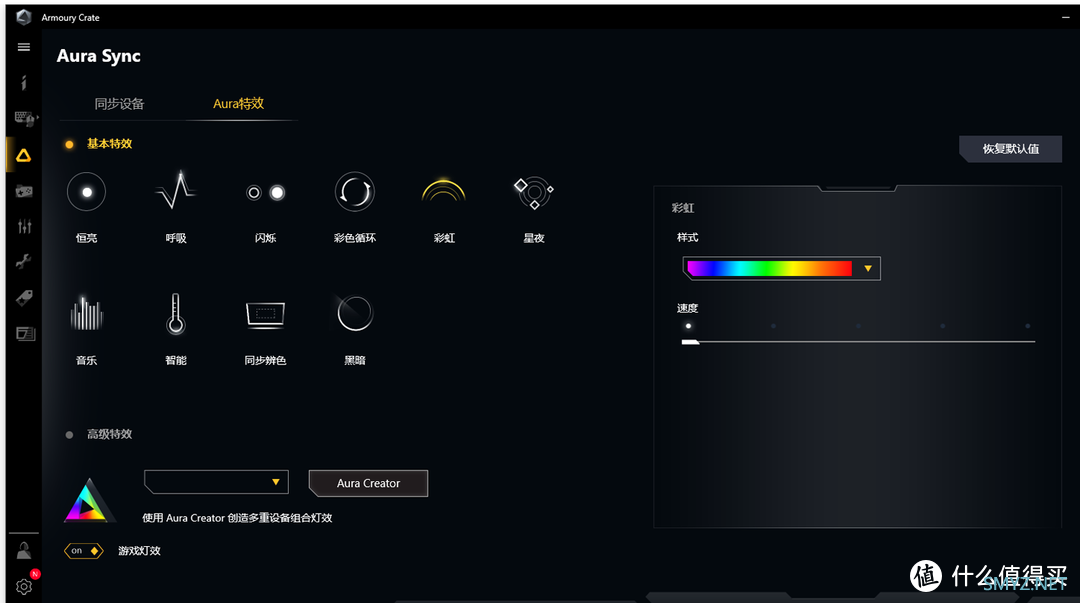Screen dimensions: 1080x603
Task: Set speed to the fourth slider dot
Action: pos(943,326)
